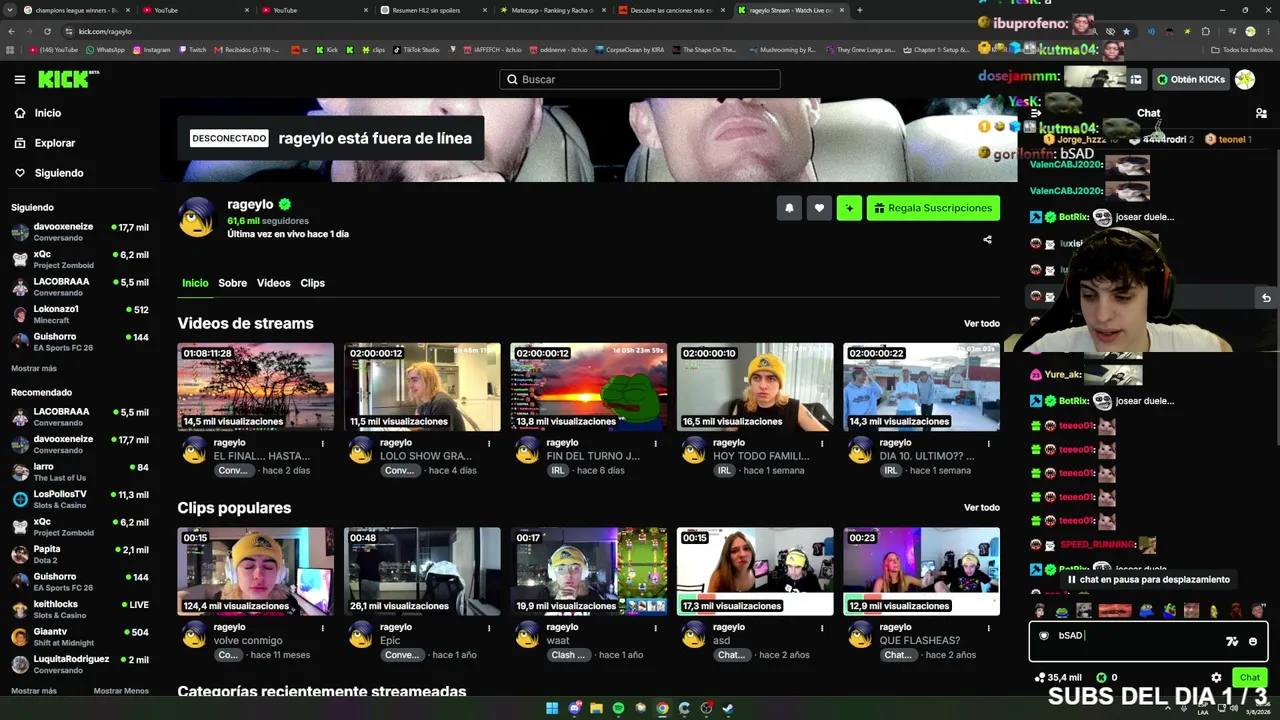Open Lokonazo1 channel in the sidebar
Viewport: 1280px width, 720px height.
pos(80,314)
